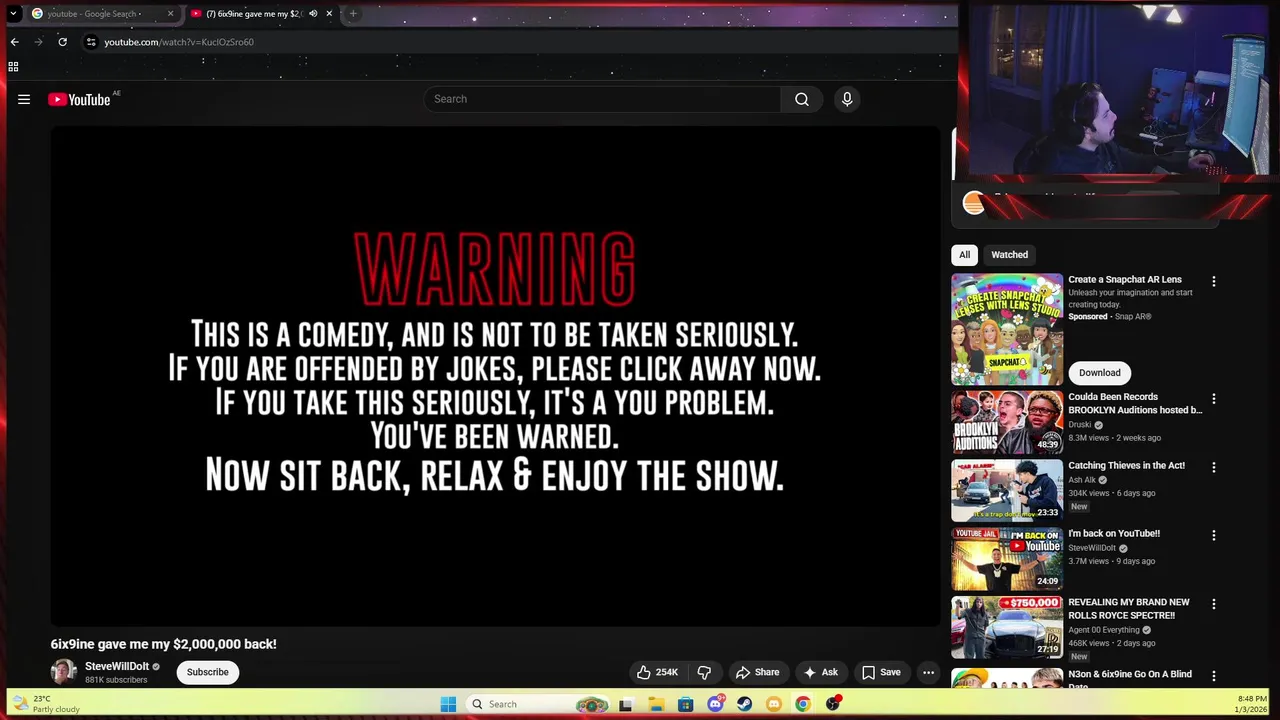Start voice search with the microphone icon
This screenshot has height=720, width=1280.
point(847,99)
